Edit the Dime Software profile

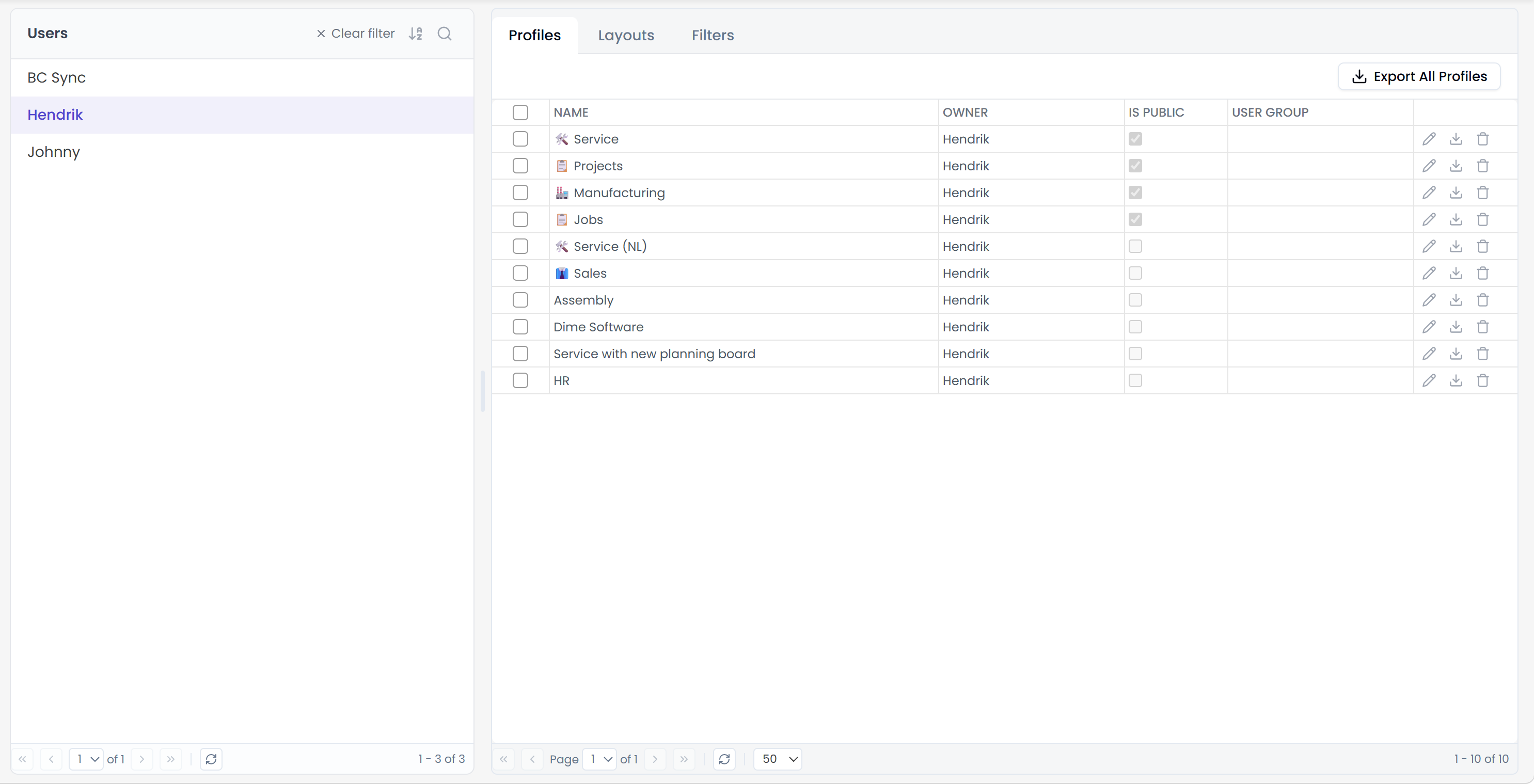[1429, 326]
